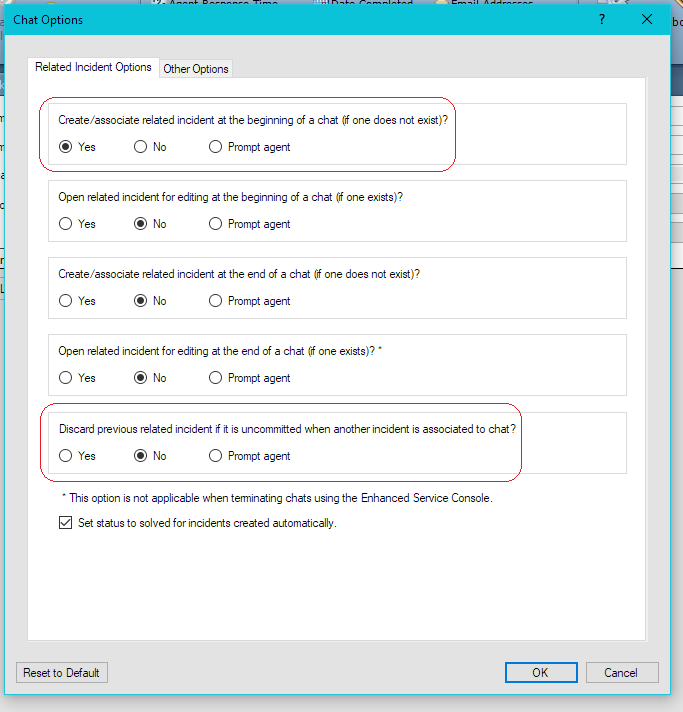Open the Other Options tab
Screen dimensions: 683x712
(196, 69)
